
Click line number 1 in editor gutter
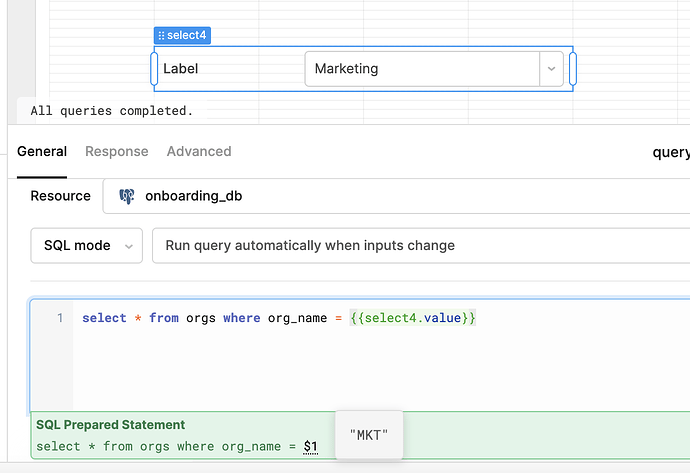tap(60, 318)
